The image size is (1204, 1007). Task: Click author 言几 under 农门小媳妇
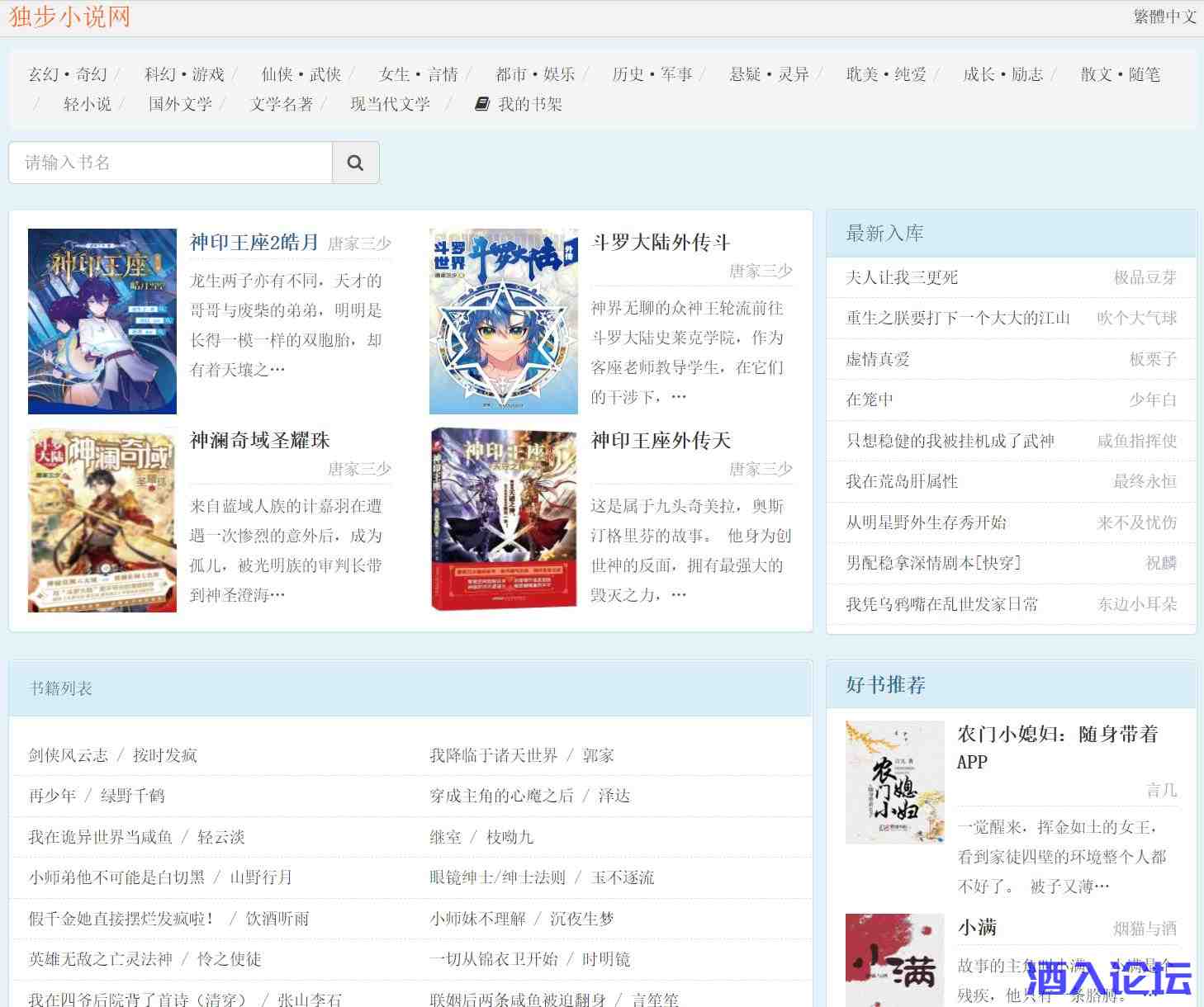[x=1161, y=791]
